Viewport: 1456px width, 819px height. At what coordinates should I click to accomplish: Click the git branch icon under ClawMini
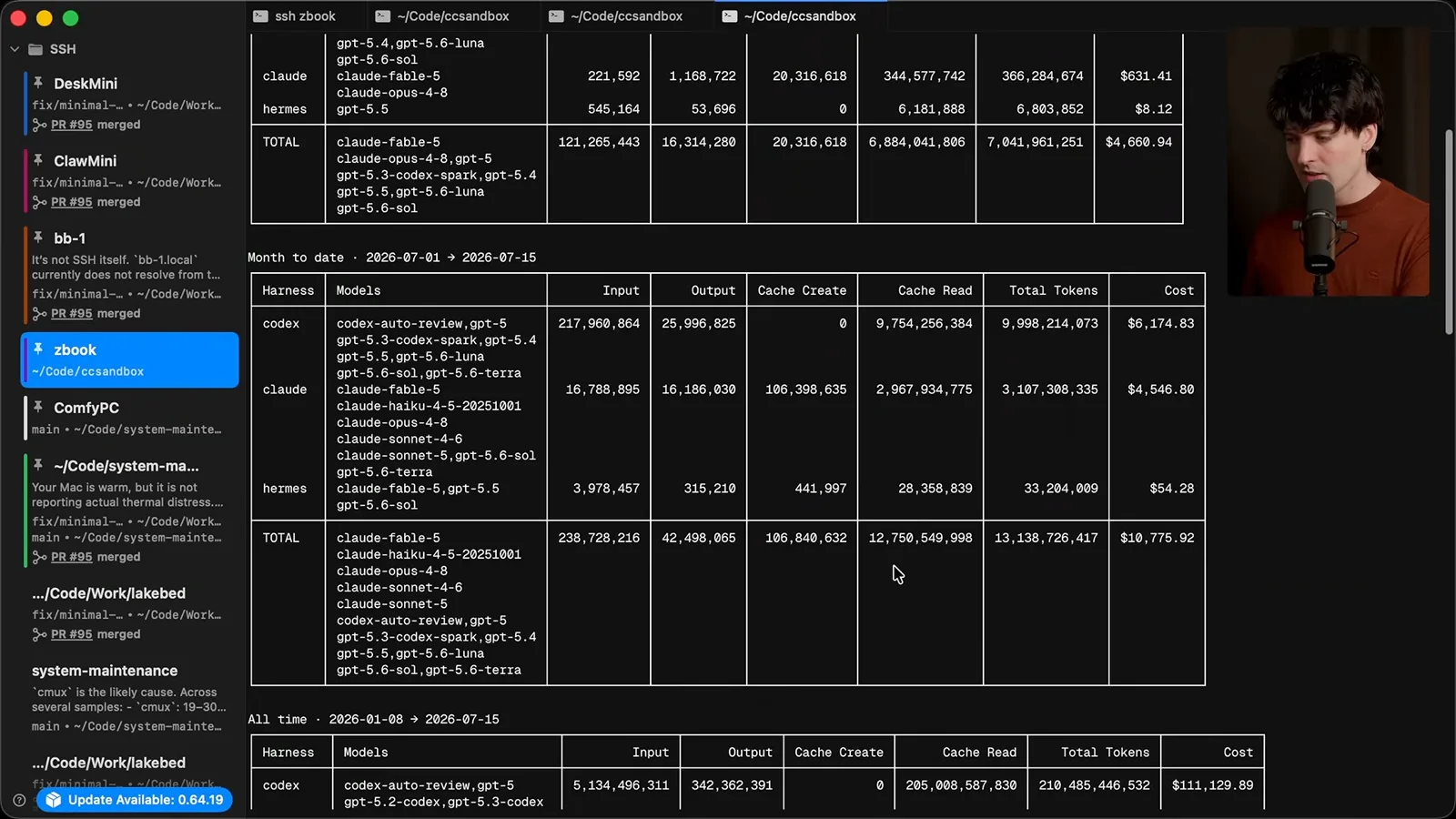(39, 203)
